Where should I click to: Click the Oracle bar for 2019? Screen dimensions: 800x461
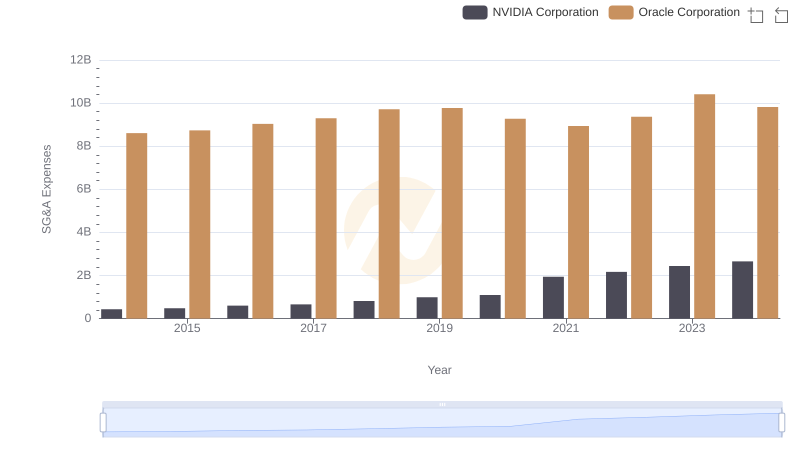[452, 213]
